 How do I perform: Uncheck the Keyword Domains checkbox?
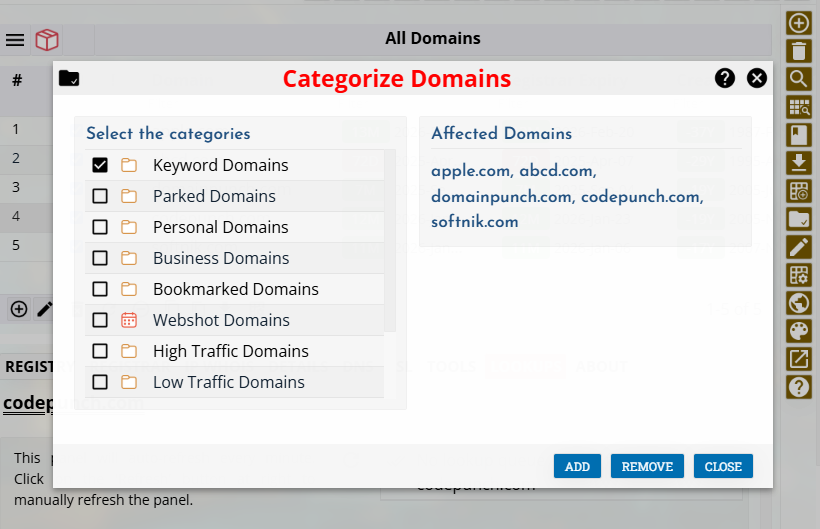(x=100, y=165)
